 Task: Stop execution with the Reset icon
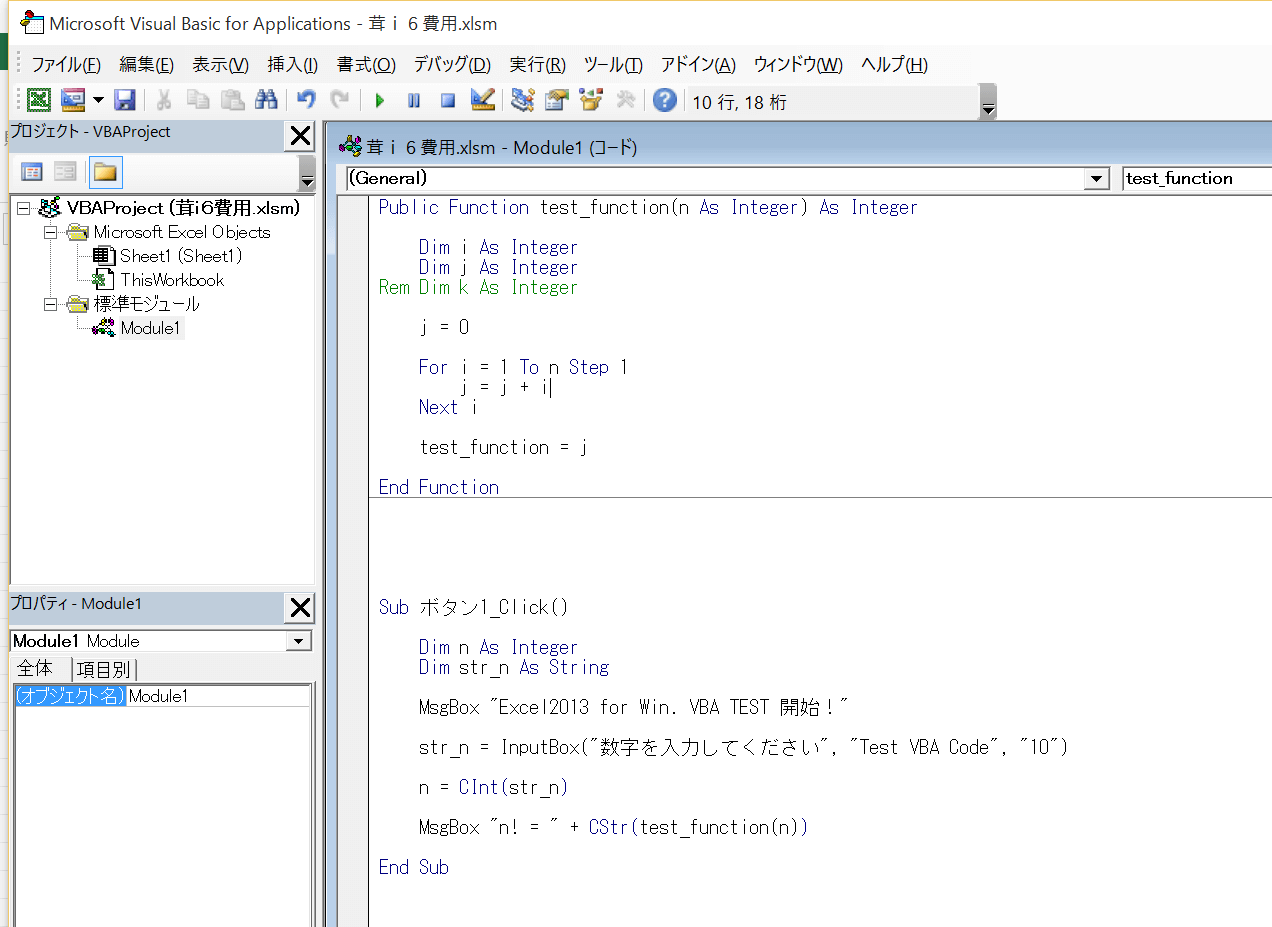448,100
